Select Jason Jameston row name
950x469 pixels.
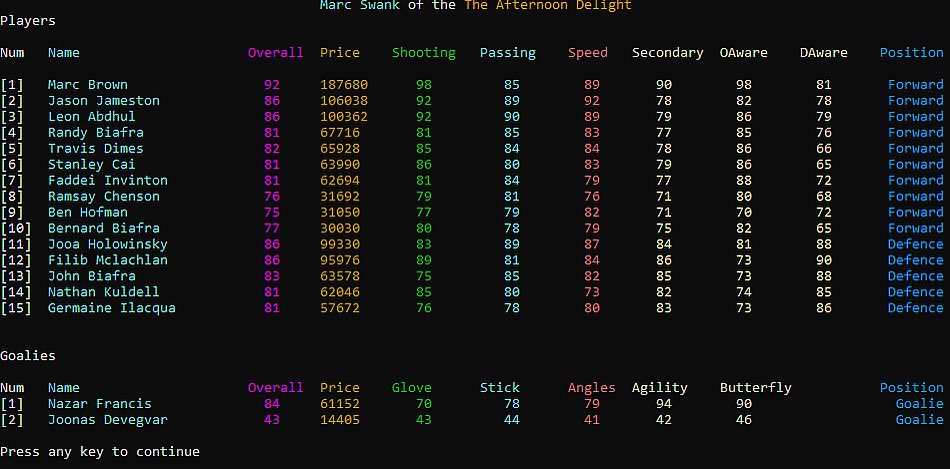104,101
